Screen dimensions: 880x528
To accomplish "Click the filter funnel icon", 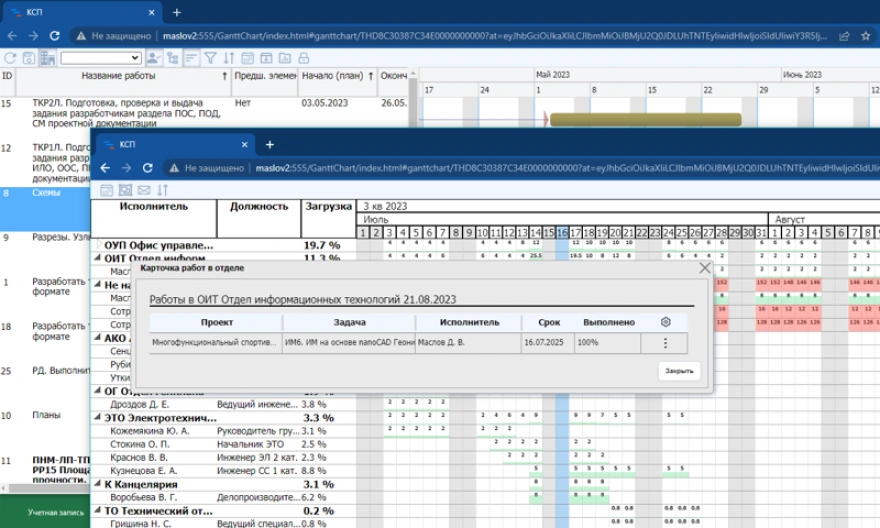I will pos(211,58).
